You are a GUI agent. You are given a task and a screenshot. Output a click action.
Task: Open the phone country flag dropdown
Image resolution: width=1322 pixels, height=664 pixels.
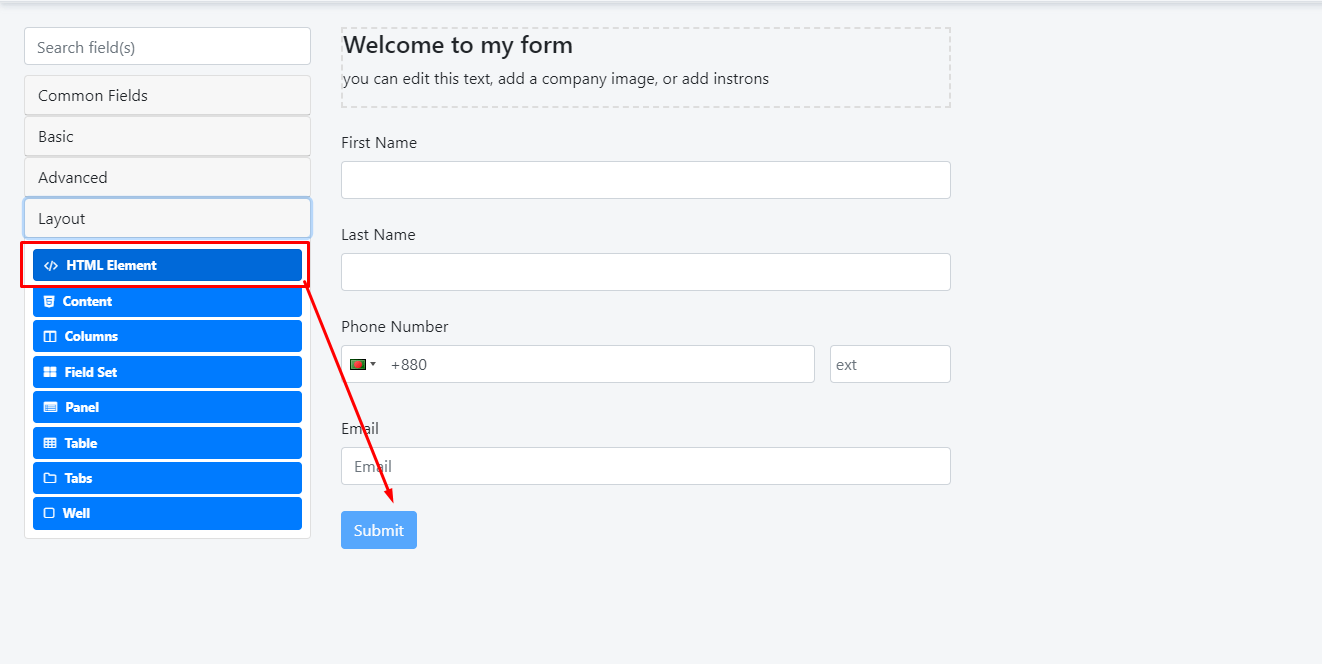coord(363,364)
